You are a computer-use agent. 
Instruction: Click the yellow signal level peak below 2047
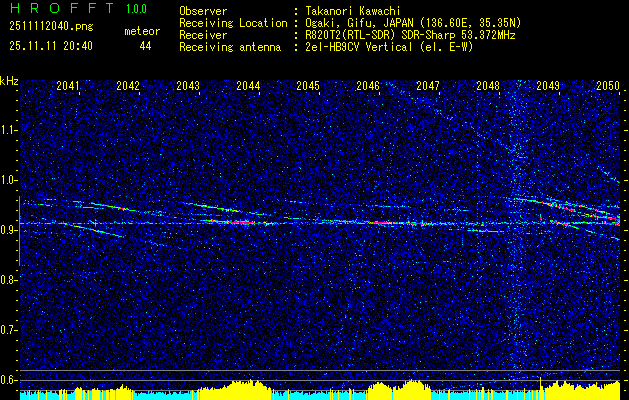413,390
